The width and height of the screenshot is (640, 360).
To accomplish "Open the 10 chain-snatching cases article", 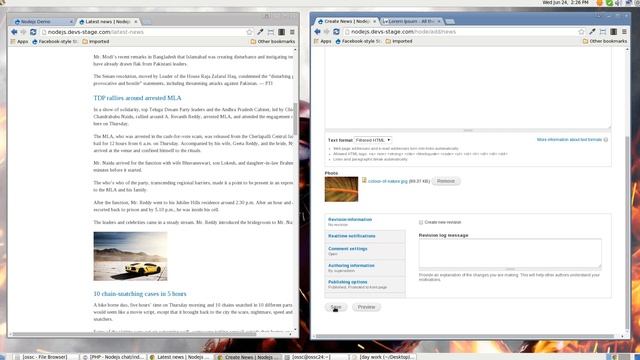I will point(140,293).
